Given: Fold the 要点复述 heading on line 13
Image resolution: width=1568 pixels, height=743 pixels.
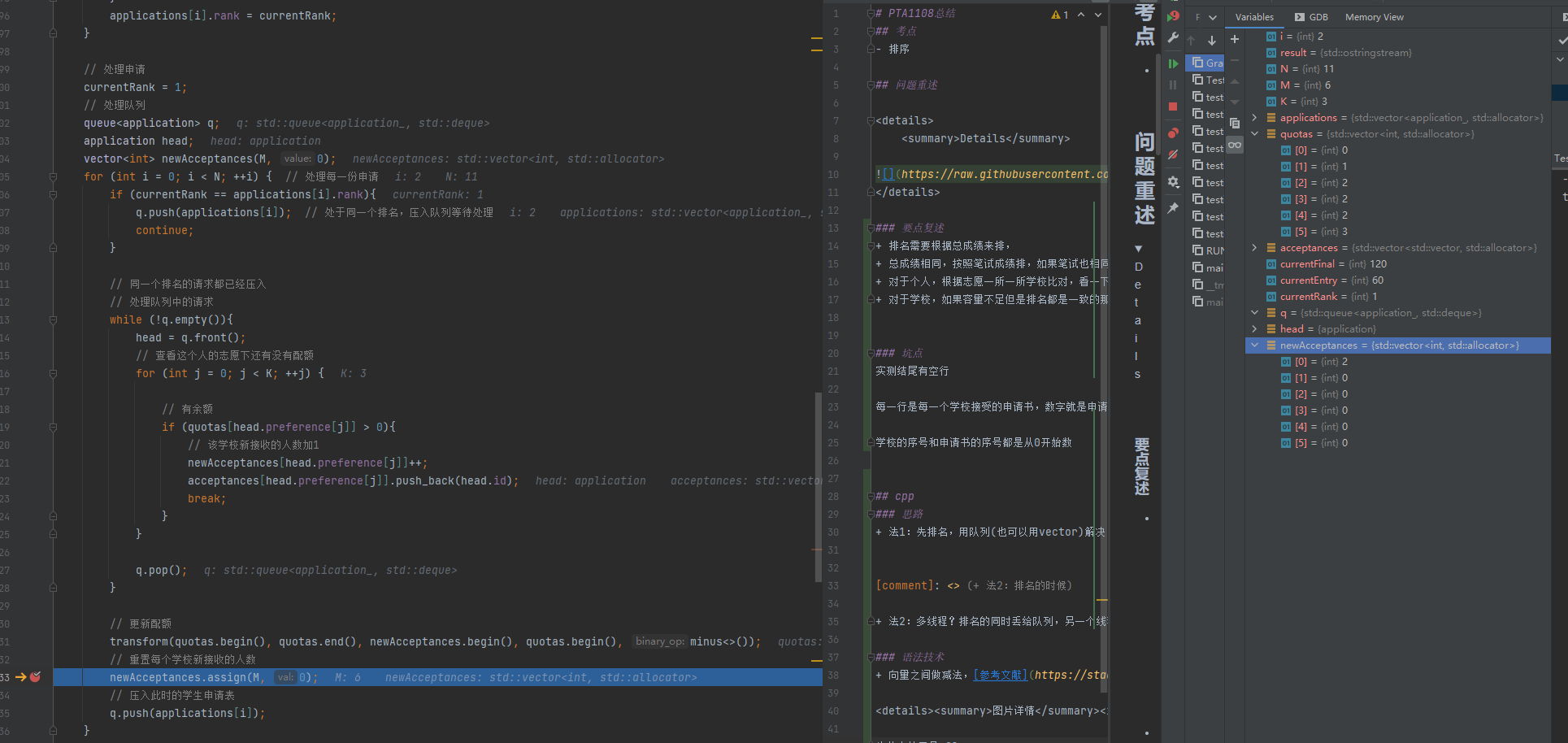Looking at the screenshot, I should [x=870, y=228].
